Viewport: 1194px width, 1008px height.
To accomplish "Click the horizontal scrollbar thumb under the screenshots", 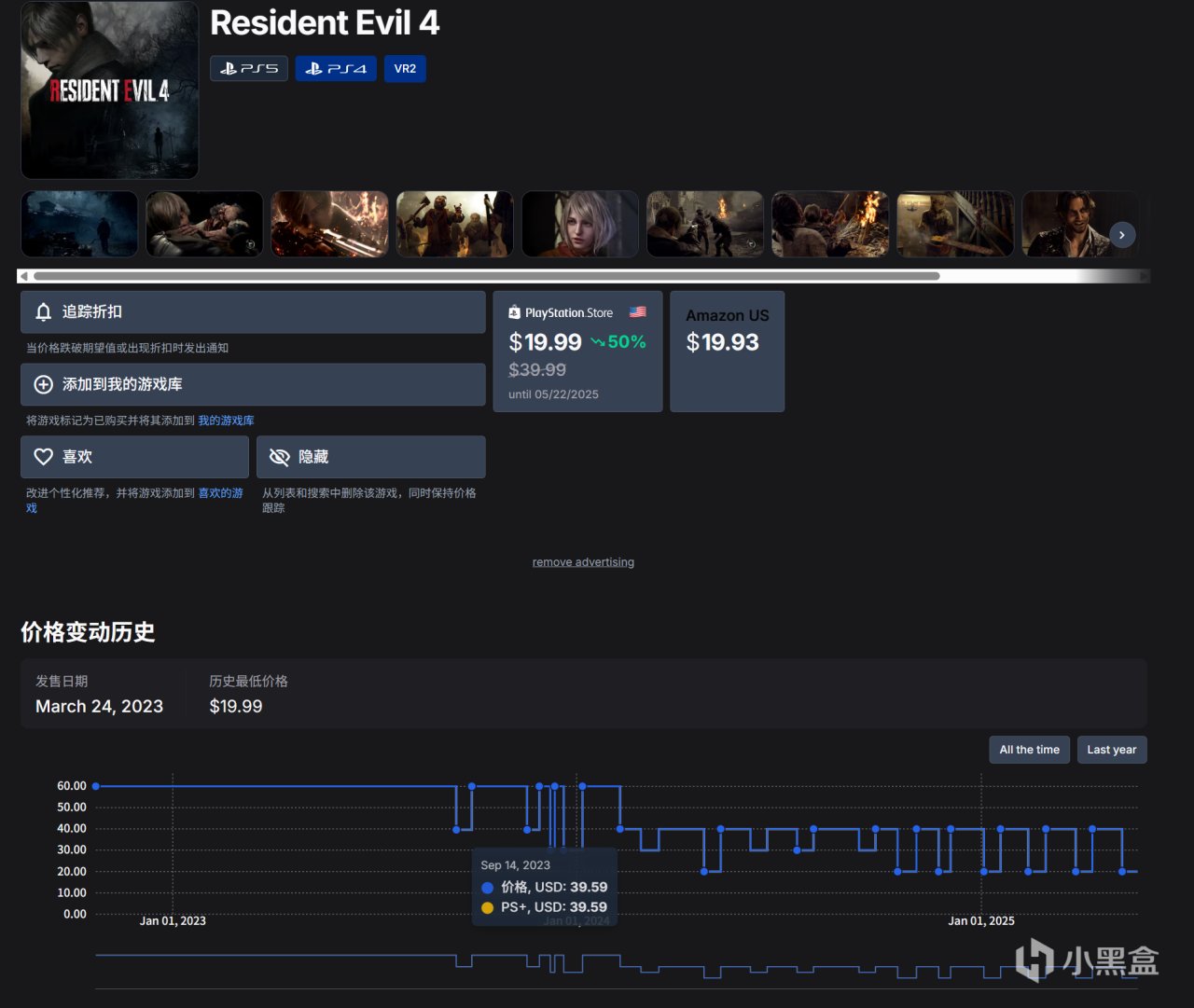I will pos(487,276).
